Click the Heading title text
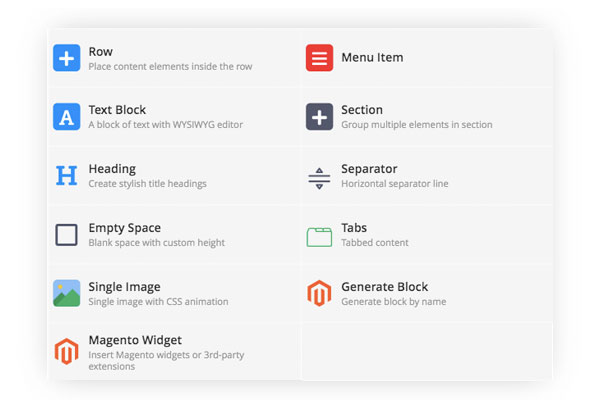 tap(112, 169)
